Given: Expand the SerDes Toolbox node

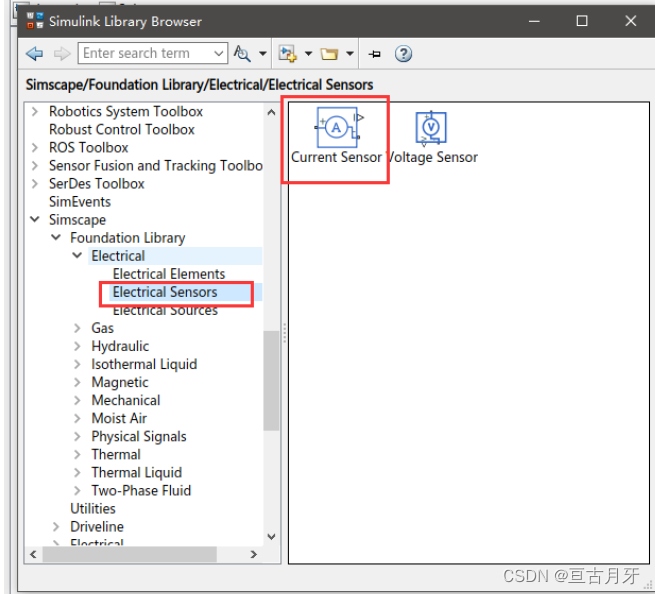Looking at the screenshot, I should tap(35, 183).
